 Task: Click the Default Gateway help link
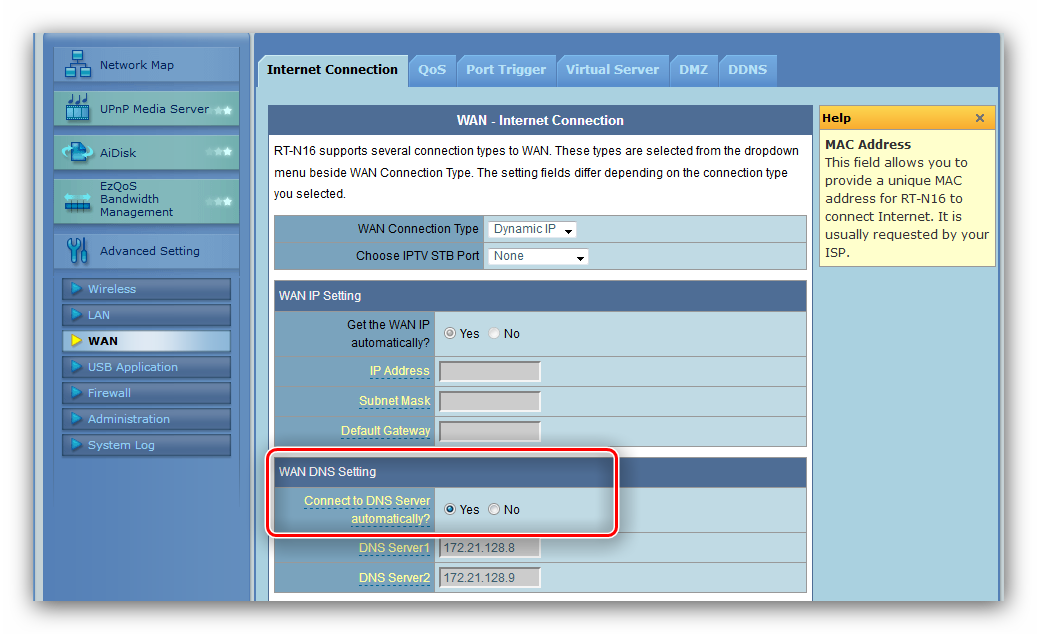coord(385,431)
